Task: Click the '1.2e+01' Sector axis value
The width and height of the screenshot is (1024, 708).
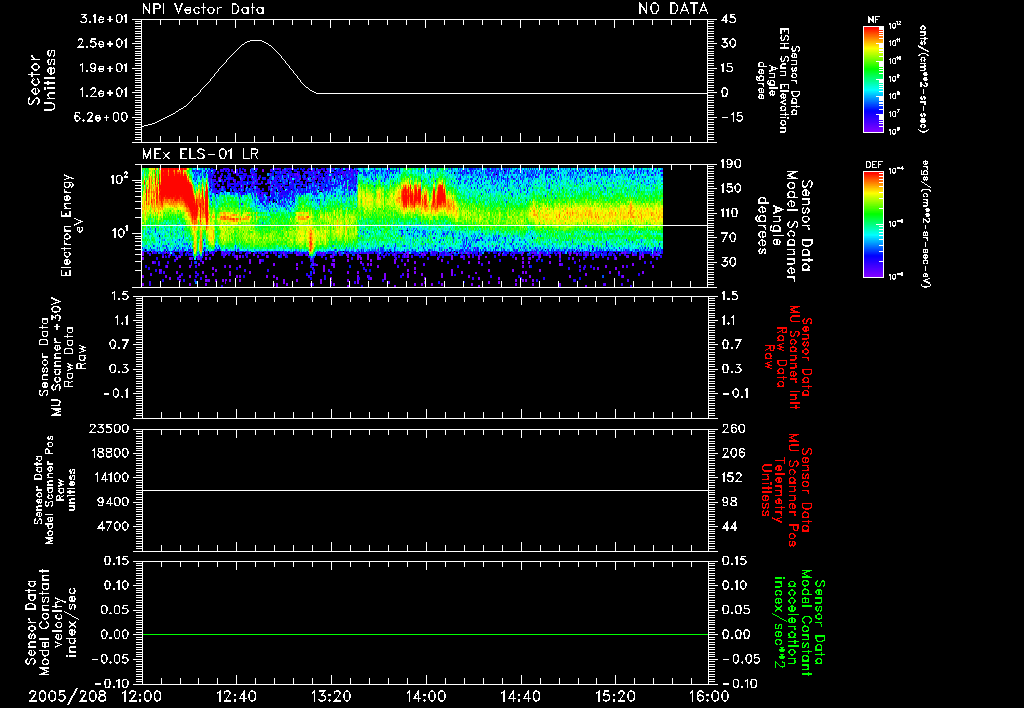Action: pyautogui.click(x=104, y=93)
